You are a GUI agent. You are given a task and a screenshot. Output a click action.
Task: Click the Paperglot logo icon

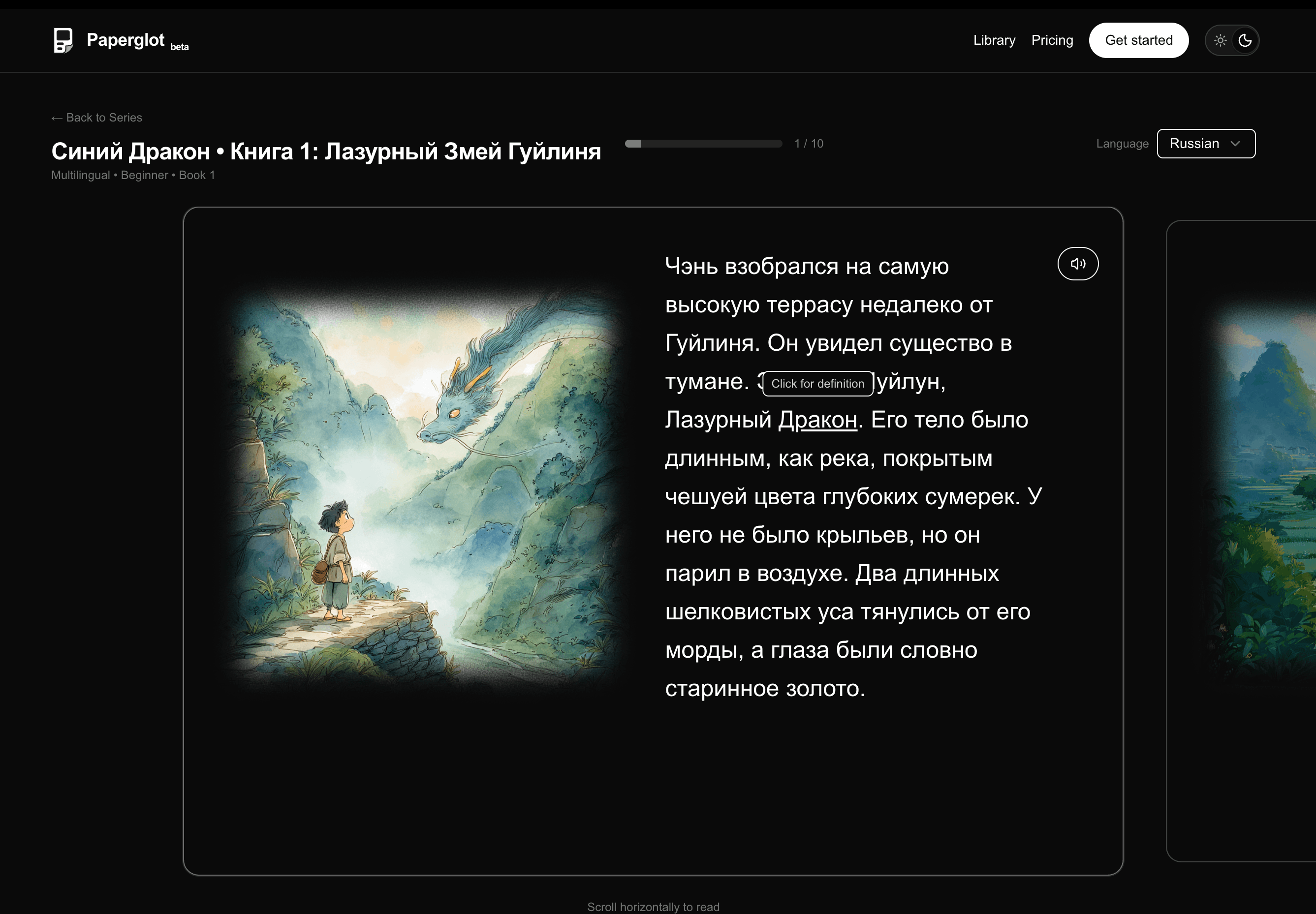click(63, 39)
